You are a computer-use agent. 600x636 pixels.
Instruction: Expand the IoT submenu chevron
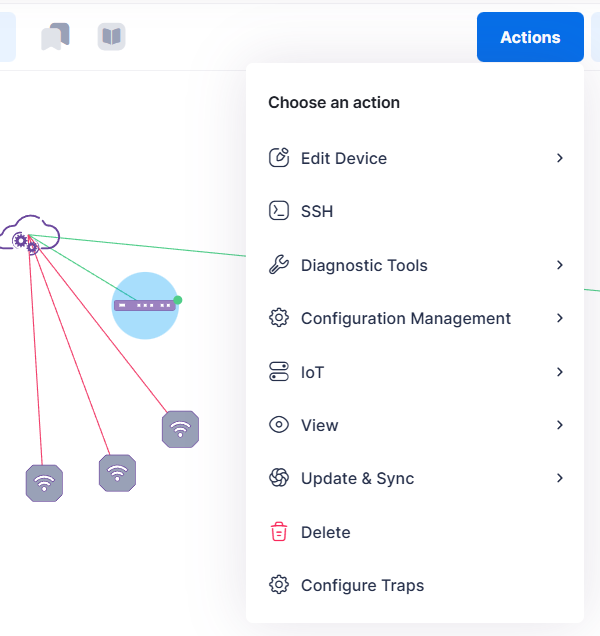click(560, 372)
